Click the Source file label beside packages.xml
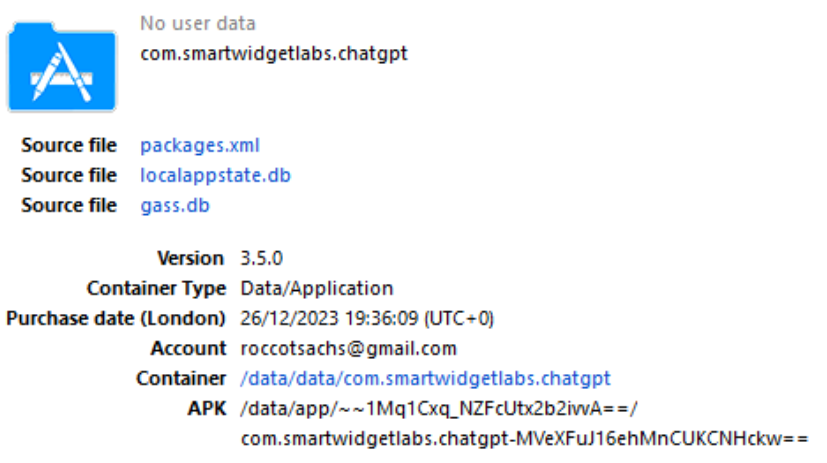 [69, 146]
